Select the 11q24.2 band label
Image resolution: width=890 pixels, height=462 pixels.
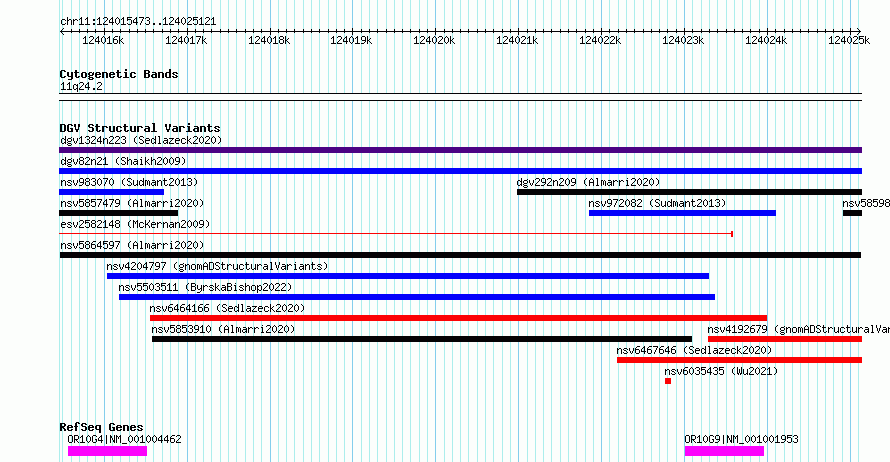tap(81, 86)
